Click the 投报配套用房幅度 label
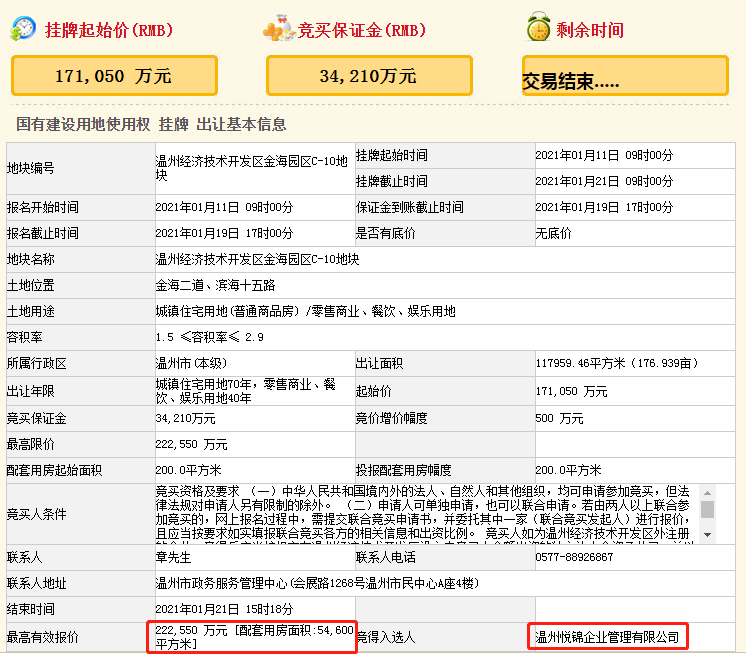The height and width of the screenshot is (657, 746). (403, 471)
